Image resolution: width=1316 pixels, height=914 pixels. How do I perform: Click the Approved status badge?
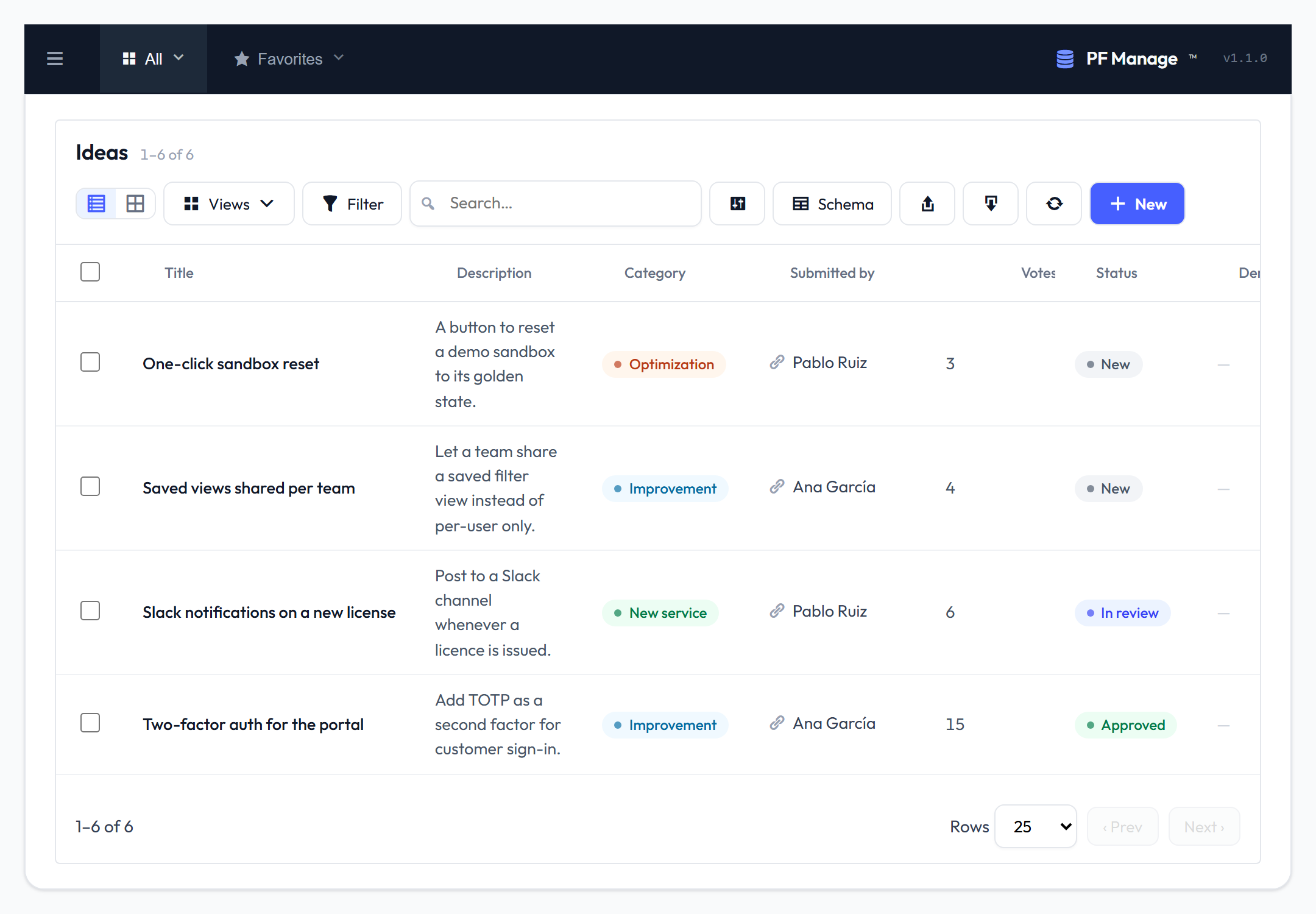tap(1126, 725)
